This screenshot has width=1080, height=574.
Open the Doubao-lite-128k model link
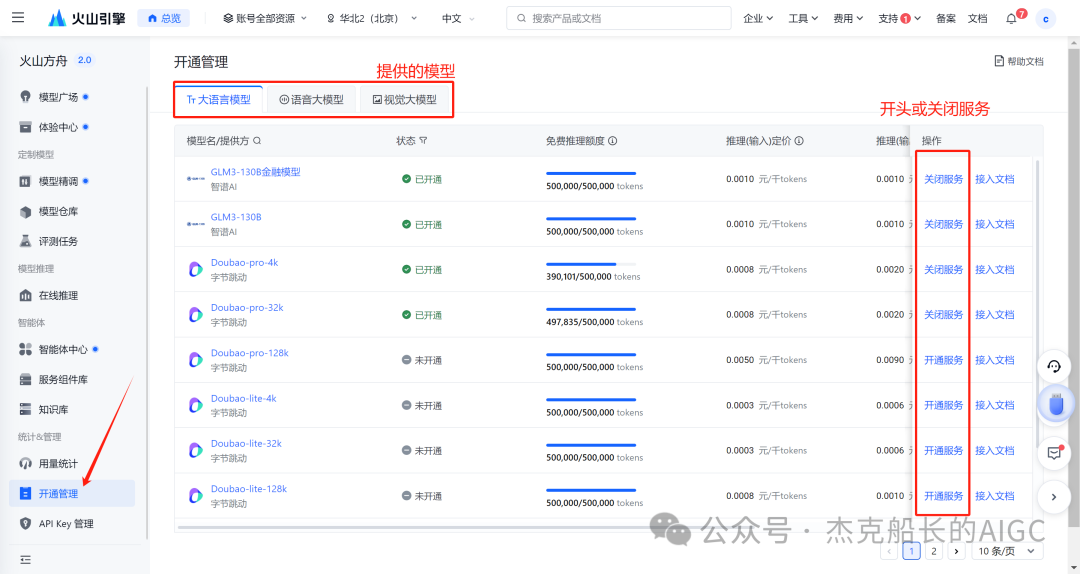pyautogui.click(x=249, y=489)
